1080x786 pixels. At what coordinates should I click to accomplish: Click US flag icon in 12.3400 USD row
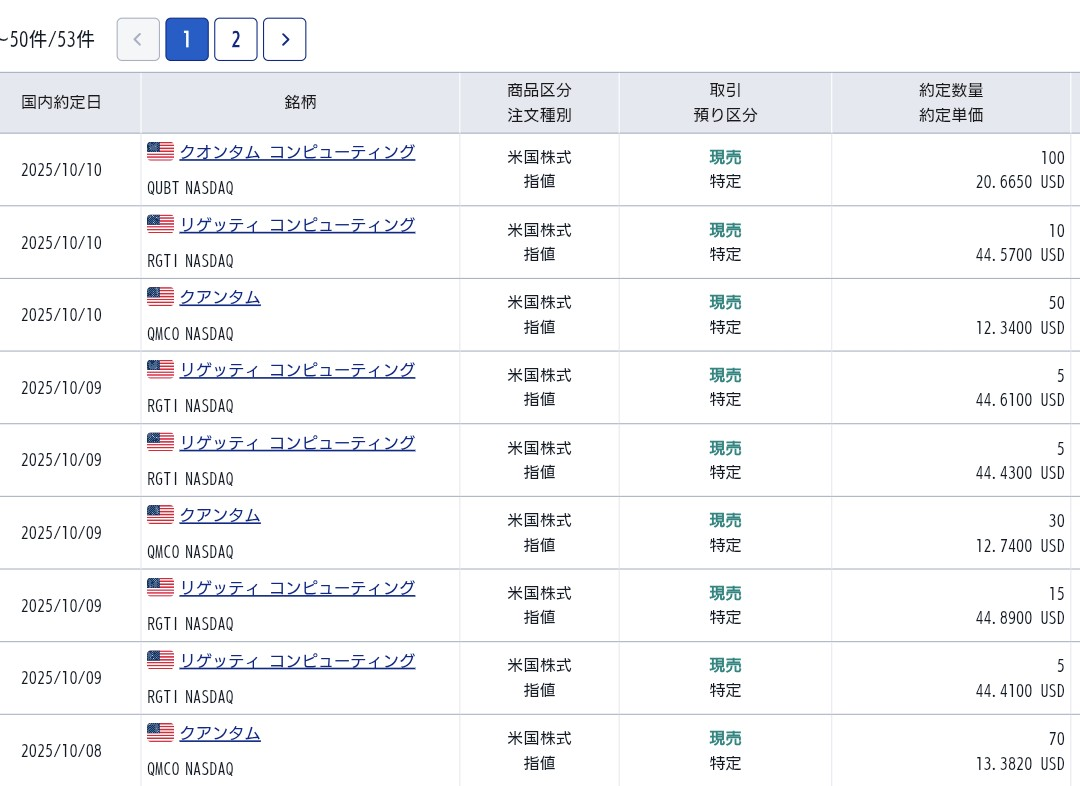pyautogui.click(x=160, y=296)
